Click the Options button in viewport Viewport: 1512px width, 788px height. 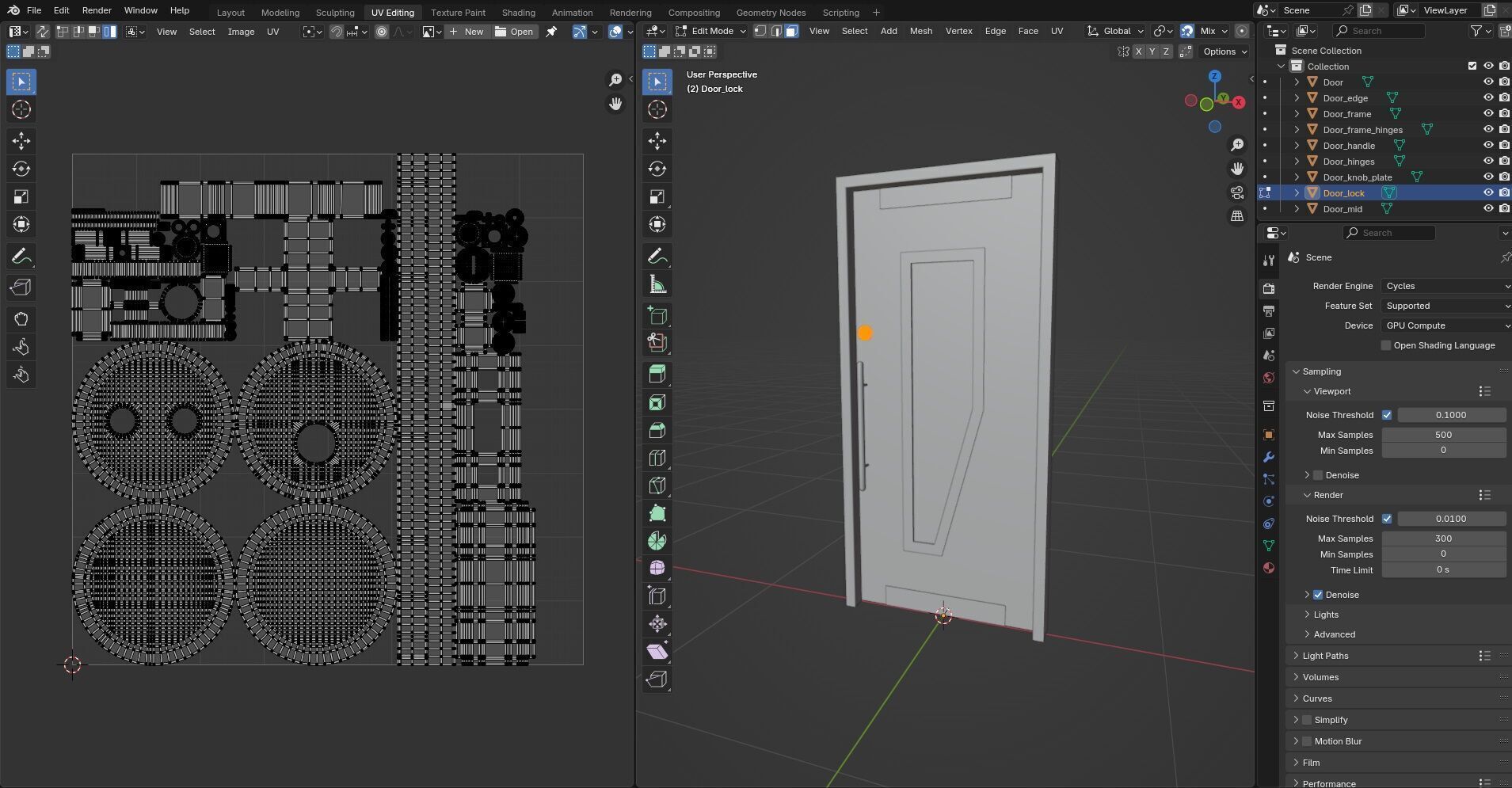[1224, 51]
